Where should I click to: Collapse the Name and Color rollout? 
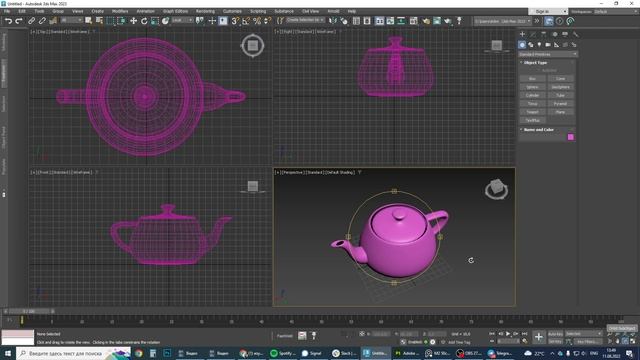pyautogui.click(x=538, y=130)
